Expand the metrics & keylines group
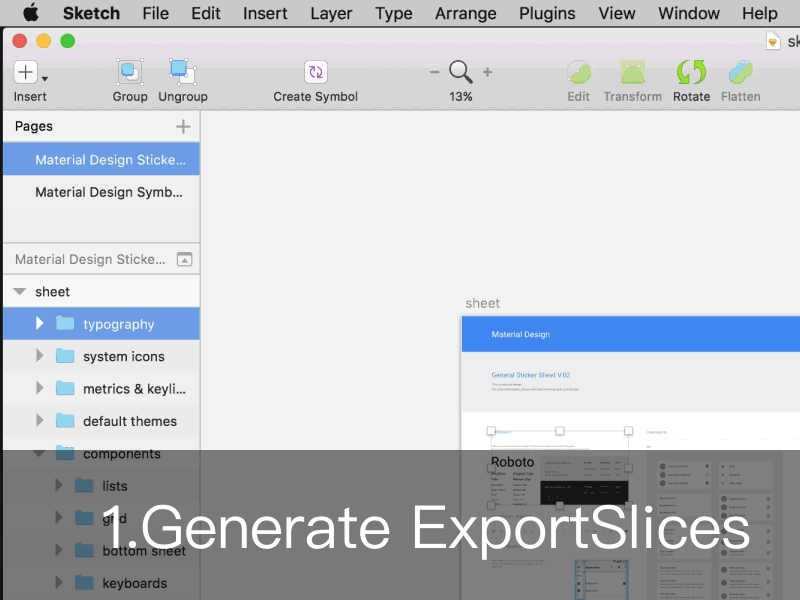Image resolution: width=800 pixels, height=600 pixels. coord(40,388)
